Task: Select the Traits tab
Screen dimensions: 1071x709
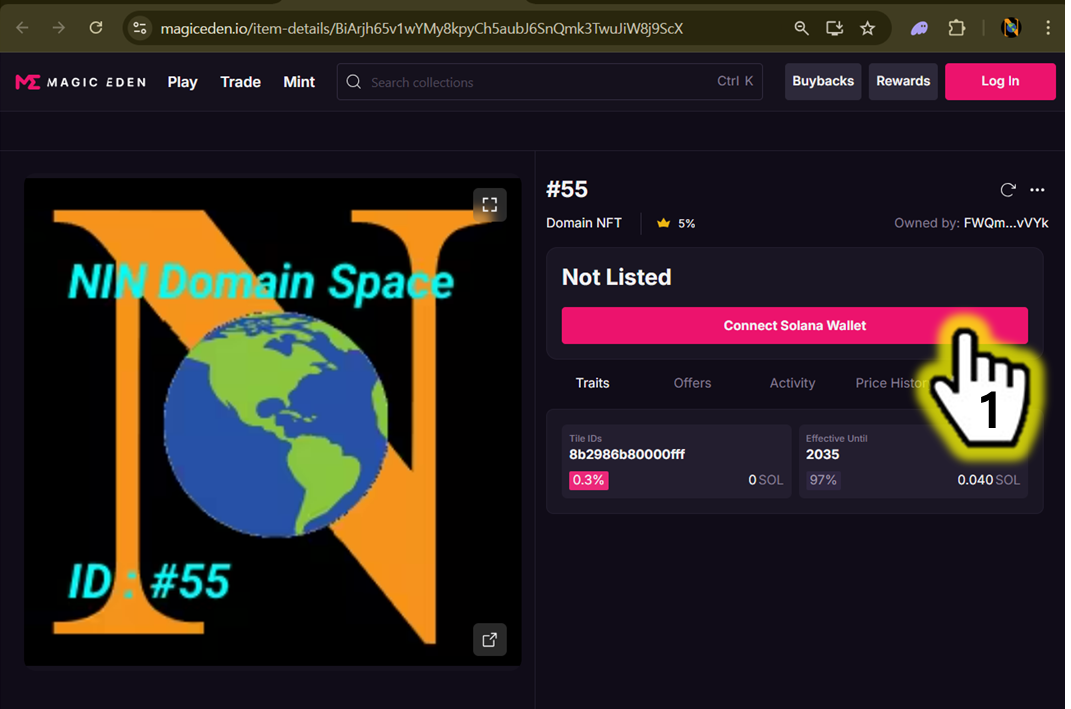Action: point(592,383)
